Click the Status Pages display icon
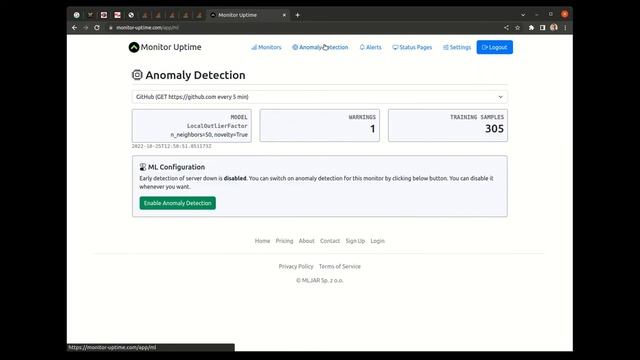This screenshot has height=360, width=640. point(395,47)
